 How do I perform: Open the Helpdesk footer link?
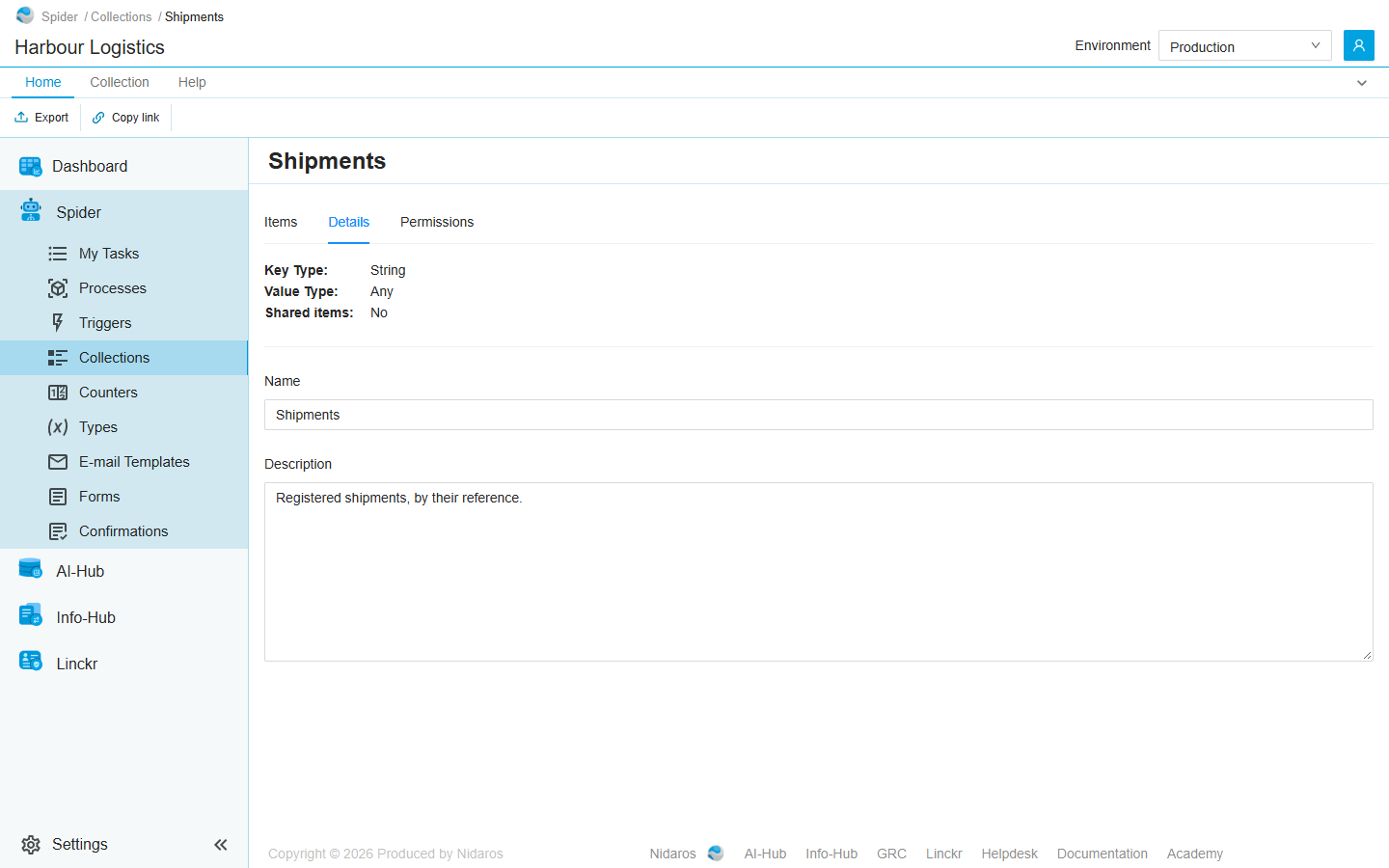[x=1009, y=854]
